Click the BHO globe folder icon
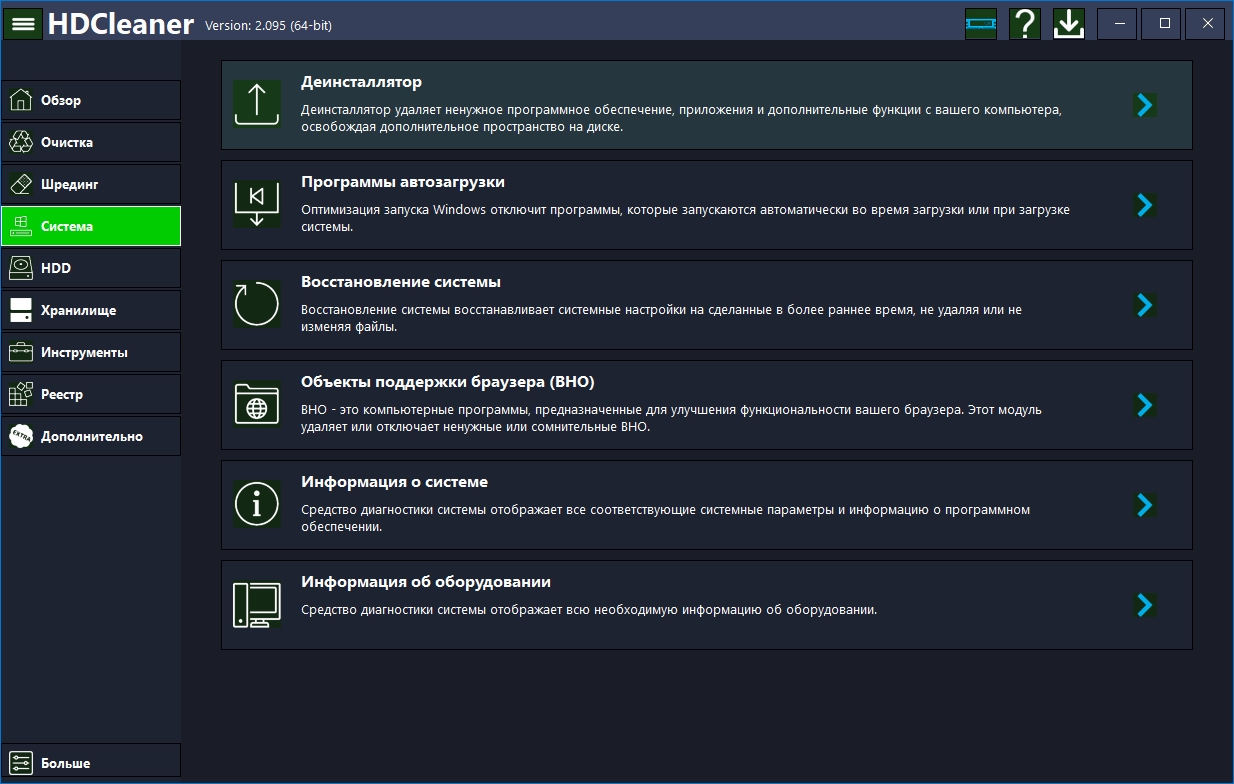The width and height of the screenshot is (1234, 784). 257,404
